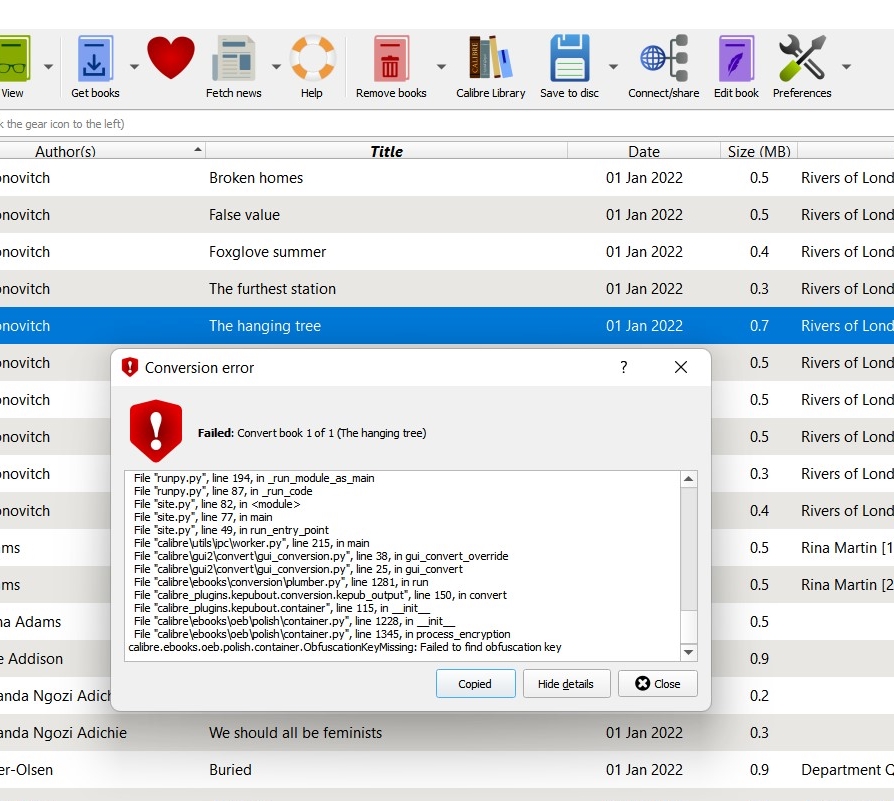
Task: Click the error log scroll up arrow
Action: [x=689, y=479]
